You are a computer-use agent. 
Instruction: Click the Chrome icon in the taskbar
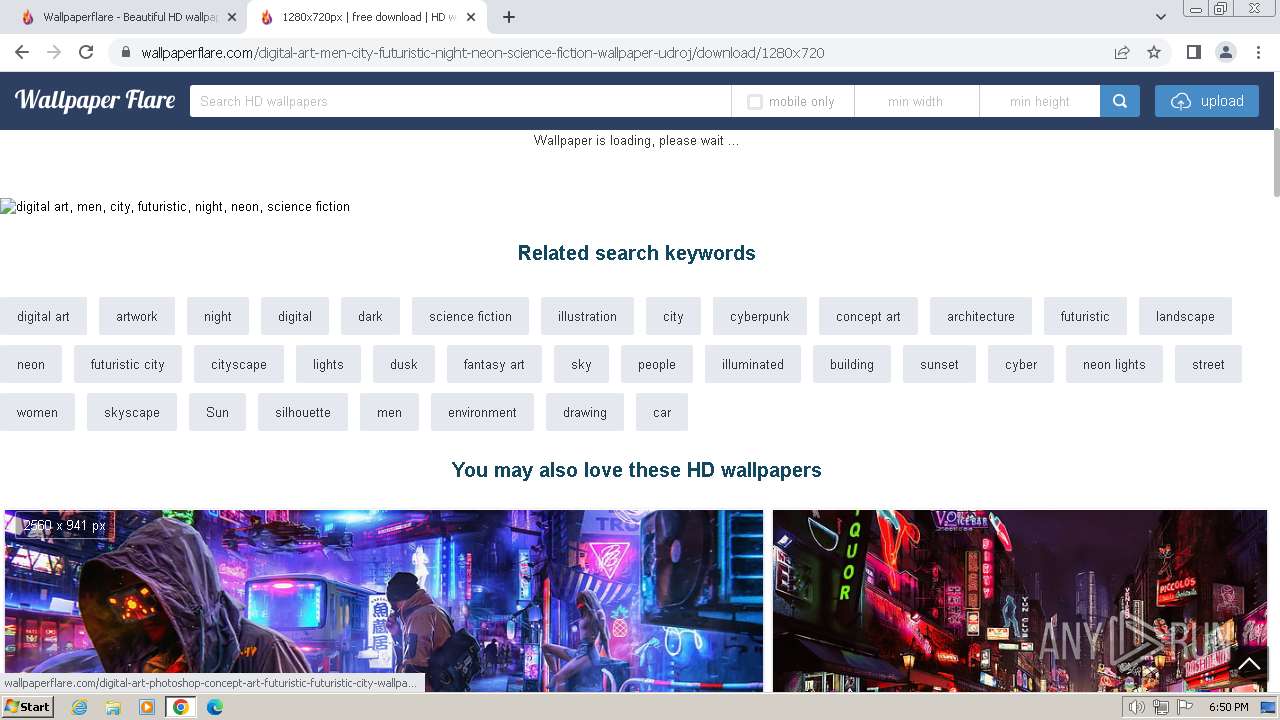pyautogui.click(x=181, y=707)
